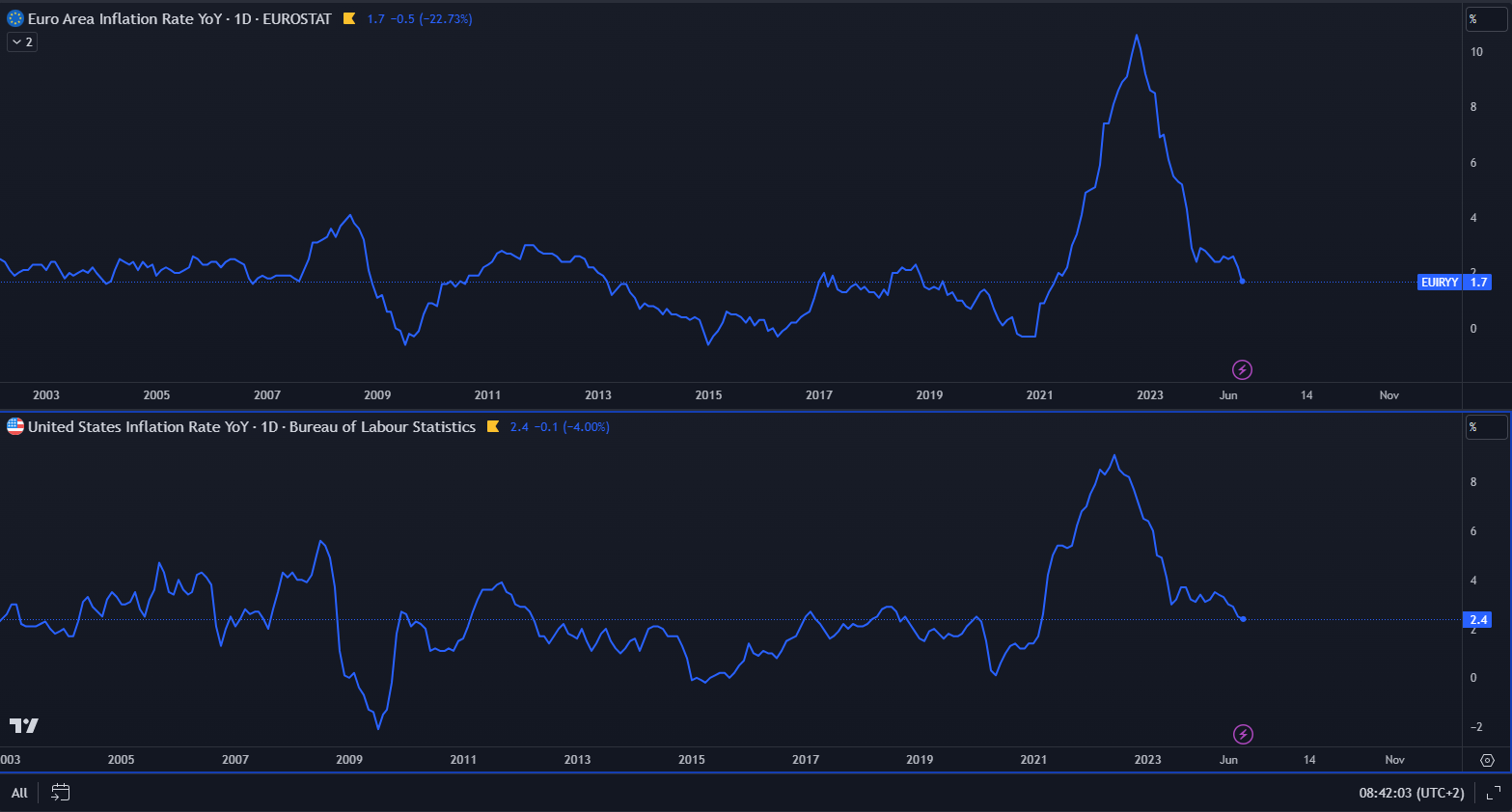Click United States Inflation Rate YoY title

point(138,426)
